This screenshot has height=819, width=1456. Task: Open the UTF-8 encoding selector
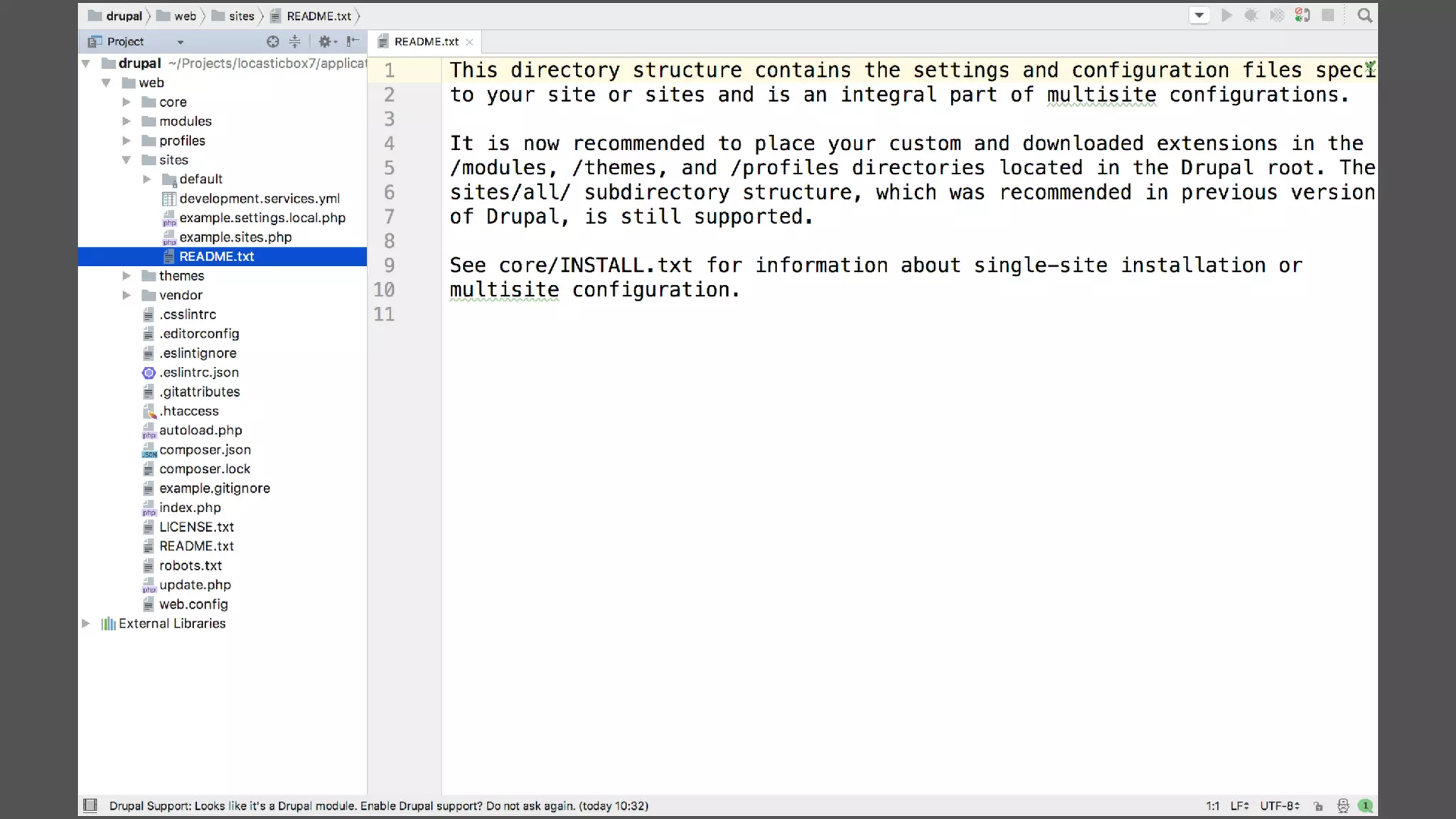pyautogui.click(x=1280, y=806)
